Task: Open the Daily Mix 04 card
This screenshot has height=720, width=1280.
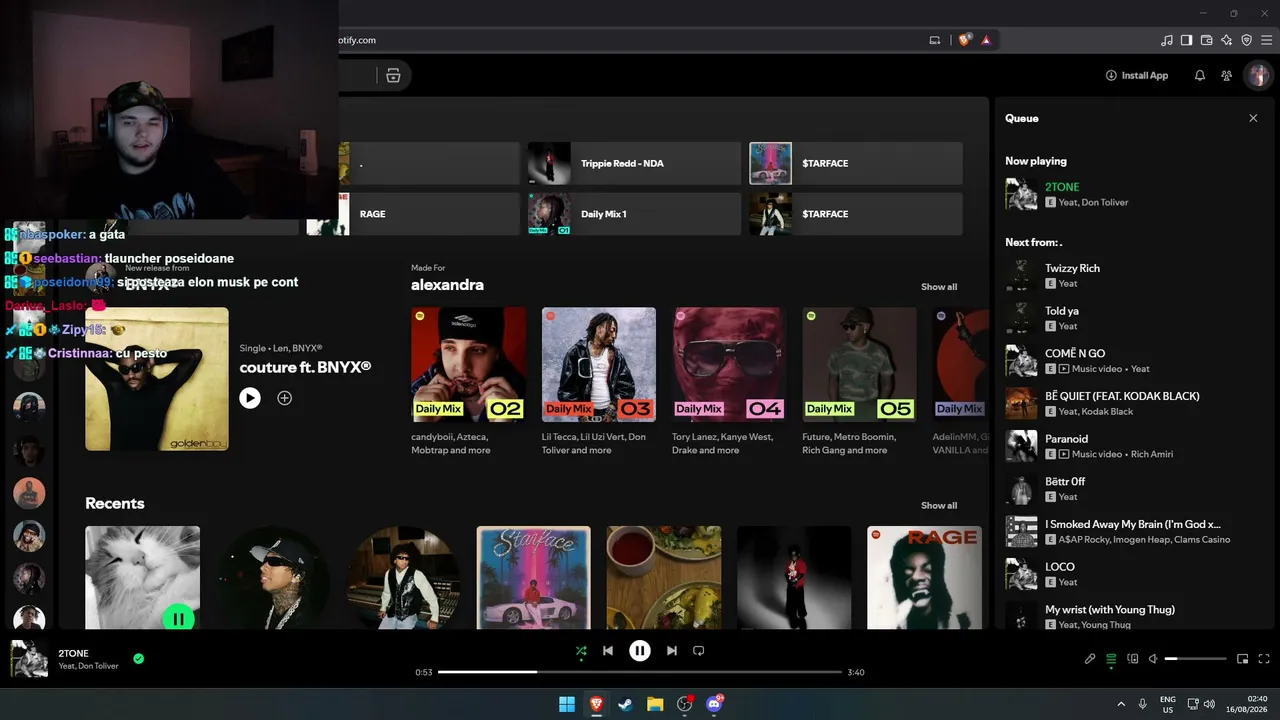Action: [729, 382]
